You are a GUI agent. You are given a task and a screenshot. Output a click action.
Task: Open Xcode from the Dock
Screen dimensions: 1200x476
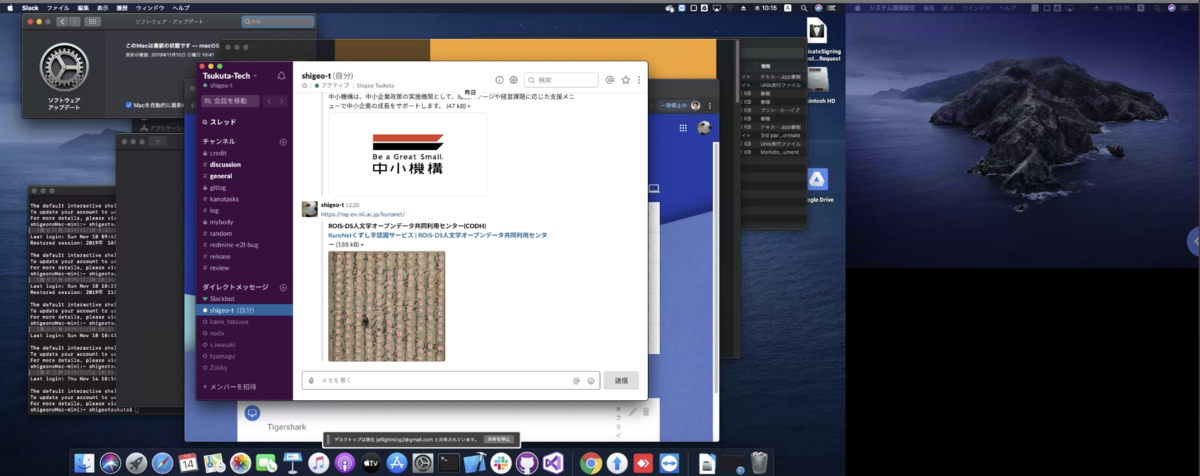(x=476, y=463)
